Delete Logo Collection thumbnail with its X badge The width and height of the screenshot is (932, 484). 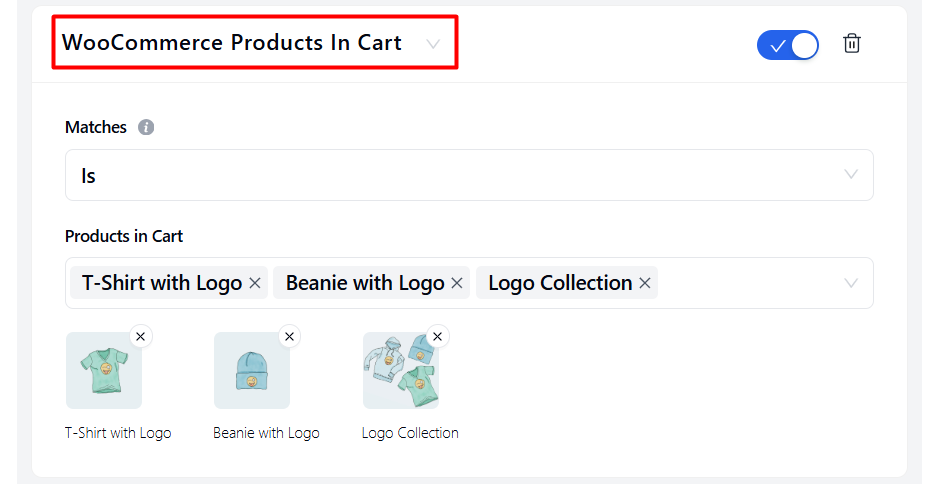pyautogui.click(x=438, y=336)
